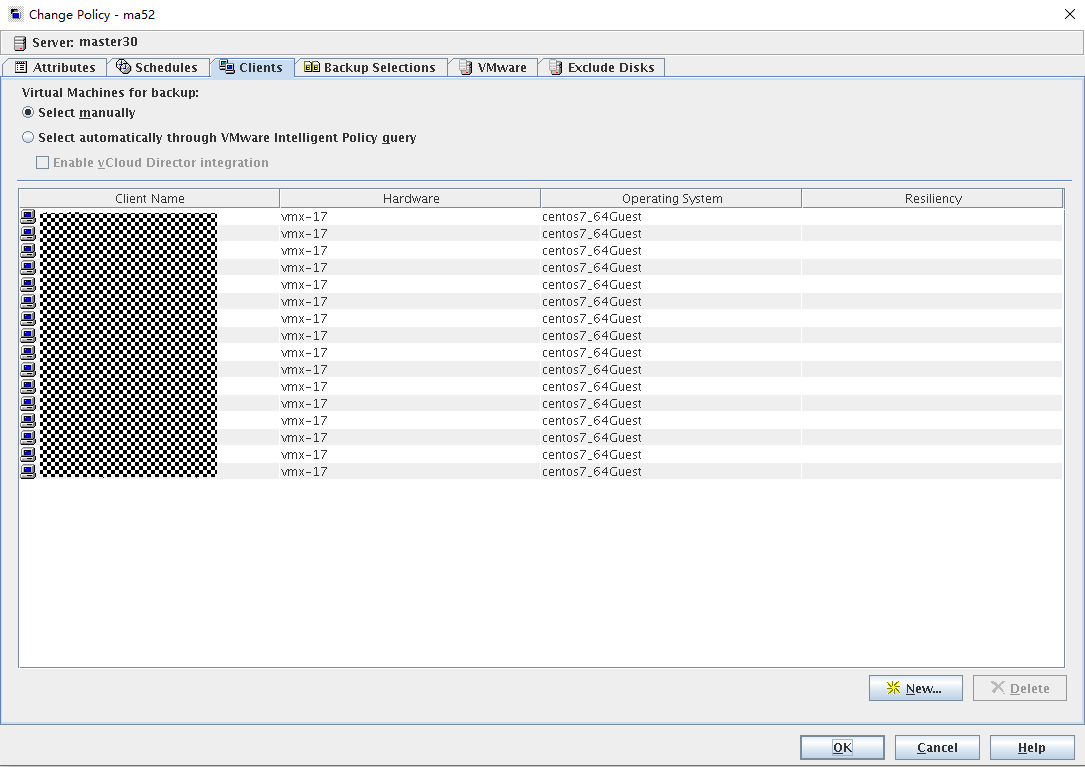Click the Cancel button
The width and height of the screenshot is (1085, 767).
[937, 748]
